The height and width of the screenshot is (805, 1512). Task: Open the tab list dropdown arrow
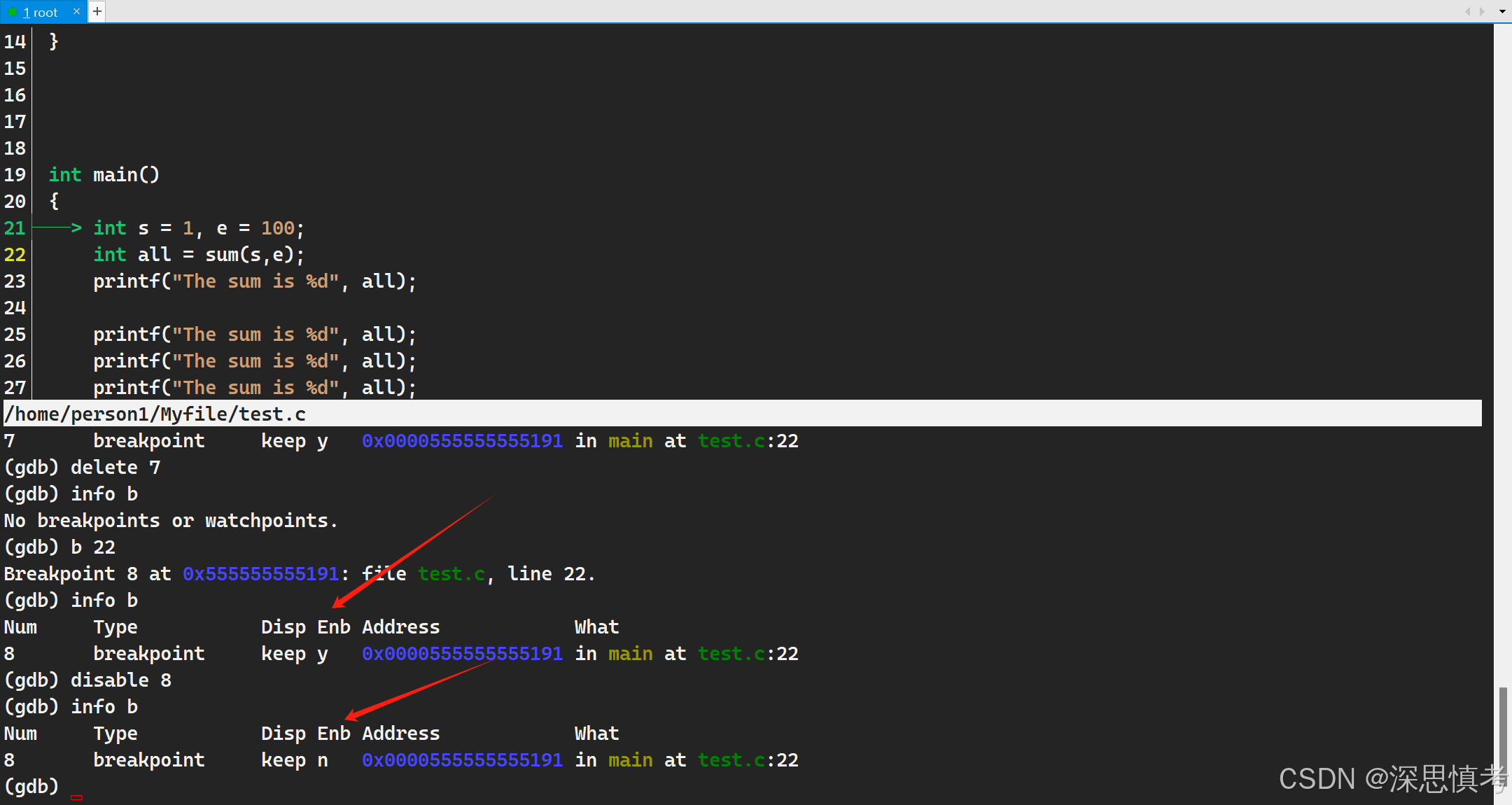[1502, 11]
